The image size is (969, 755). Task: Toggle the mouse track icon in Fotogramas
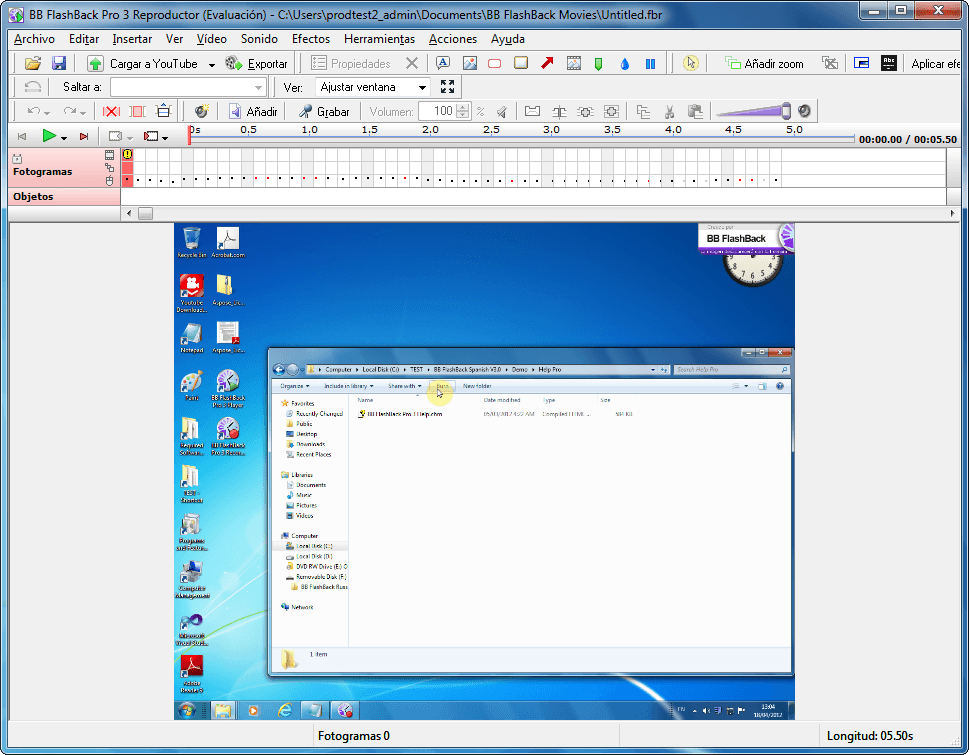(109, 180)
